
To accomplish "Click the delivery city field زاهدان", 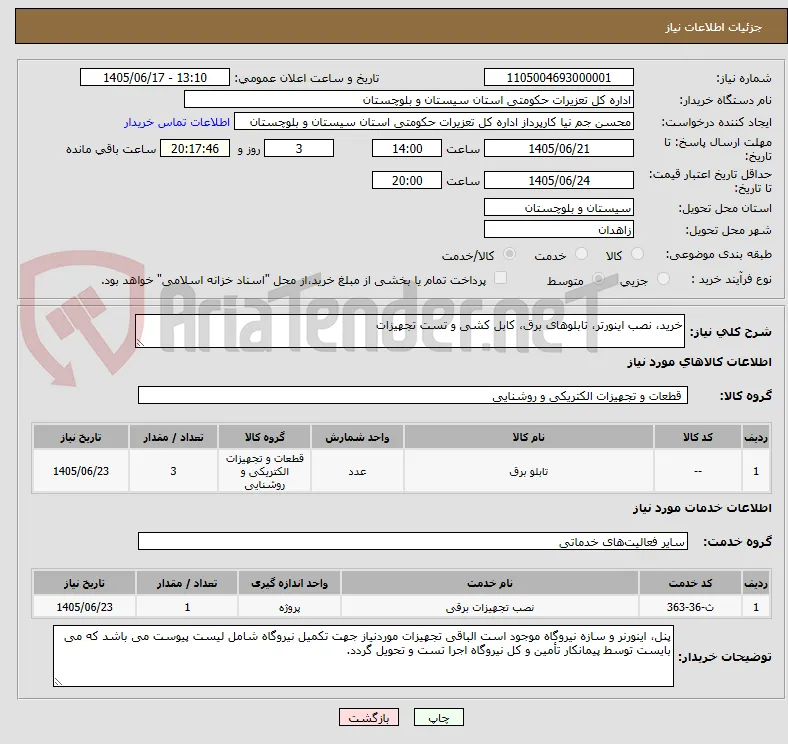I will (x=559, y=229).
